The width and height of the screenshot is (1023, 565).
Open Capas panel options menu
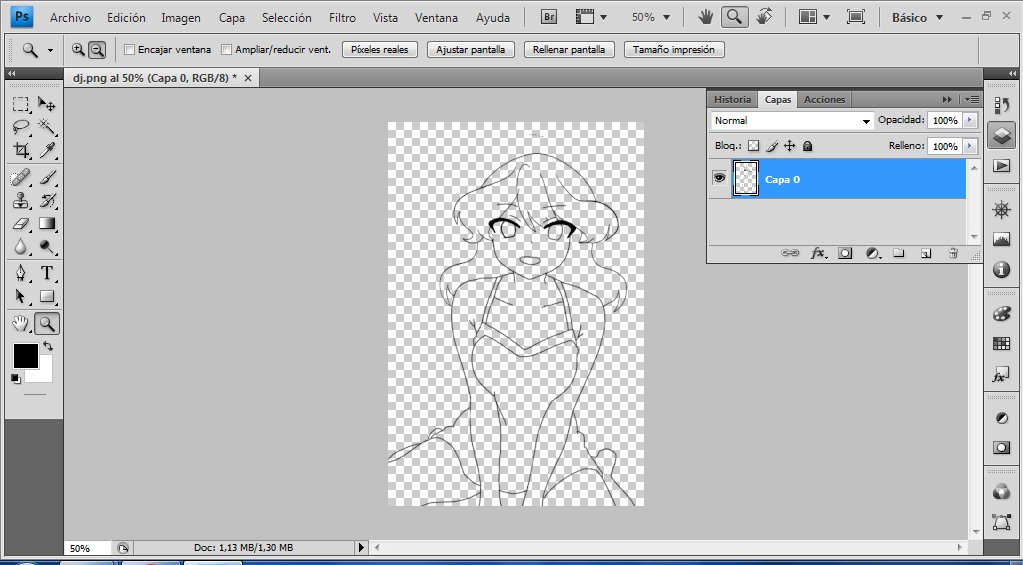972,99
